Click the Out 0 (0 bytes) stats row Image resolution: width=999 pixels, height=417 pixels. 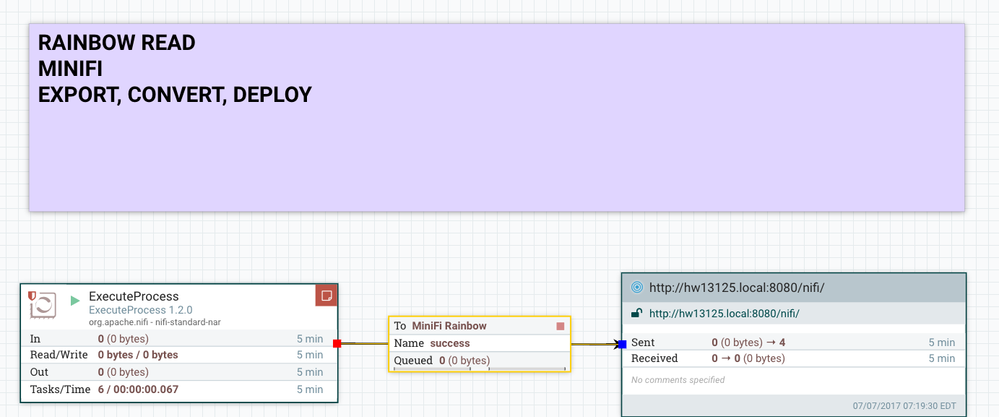click(178, 372)
